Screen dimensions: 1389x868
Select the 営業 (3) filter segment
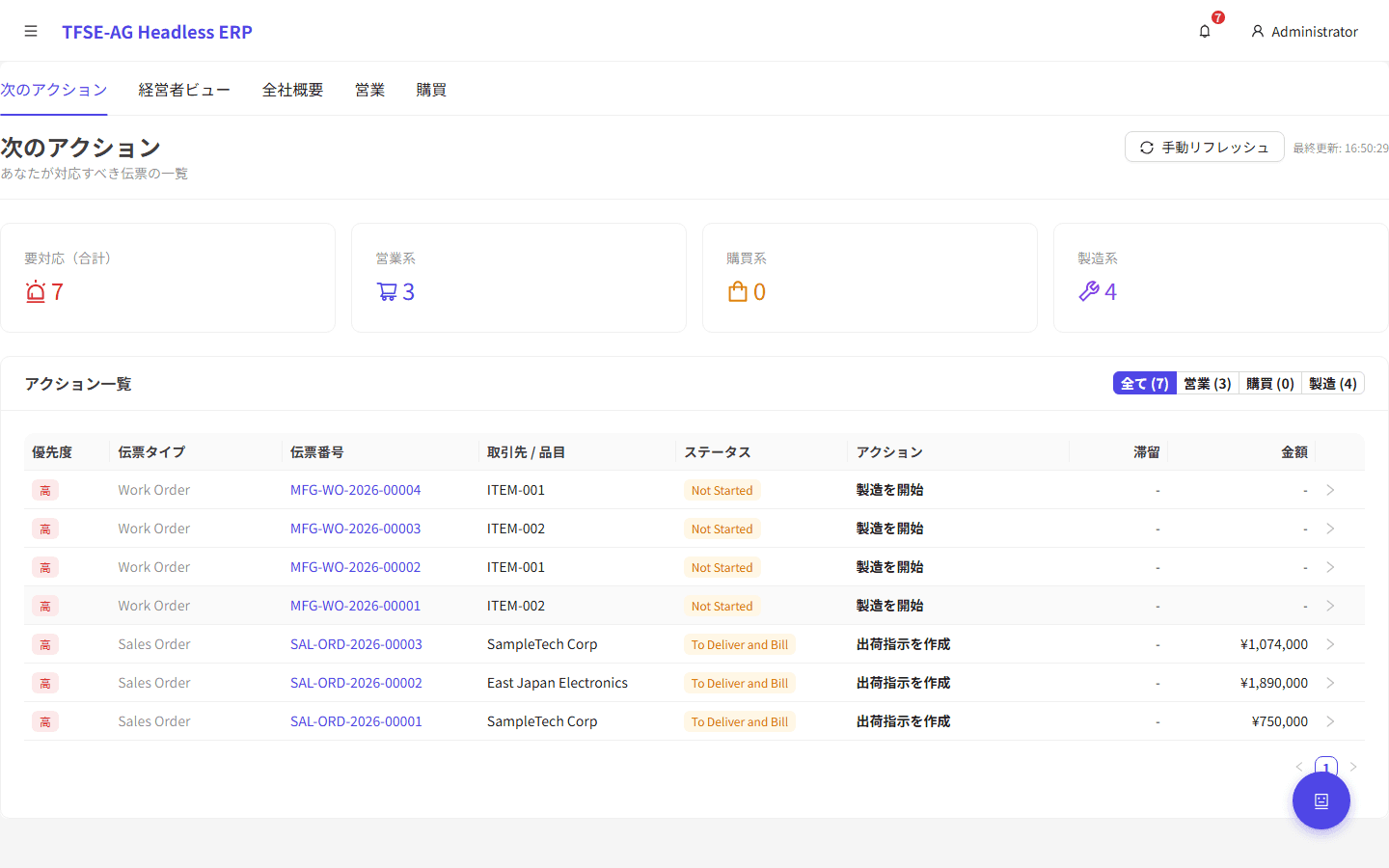[1207, 384]
